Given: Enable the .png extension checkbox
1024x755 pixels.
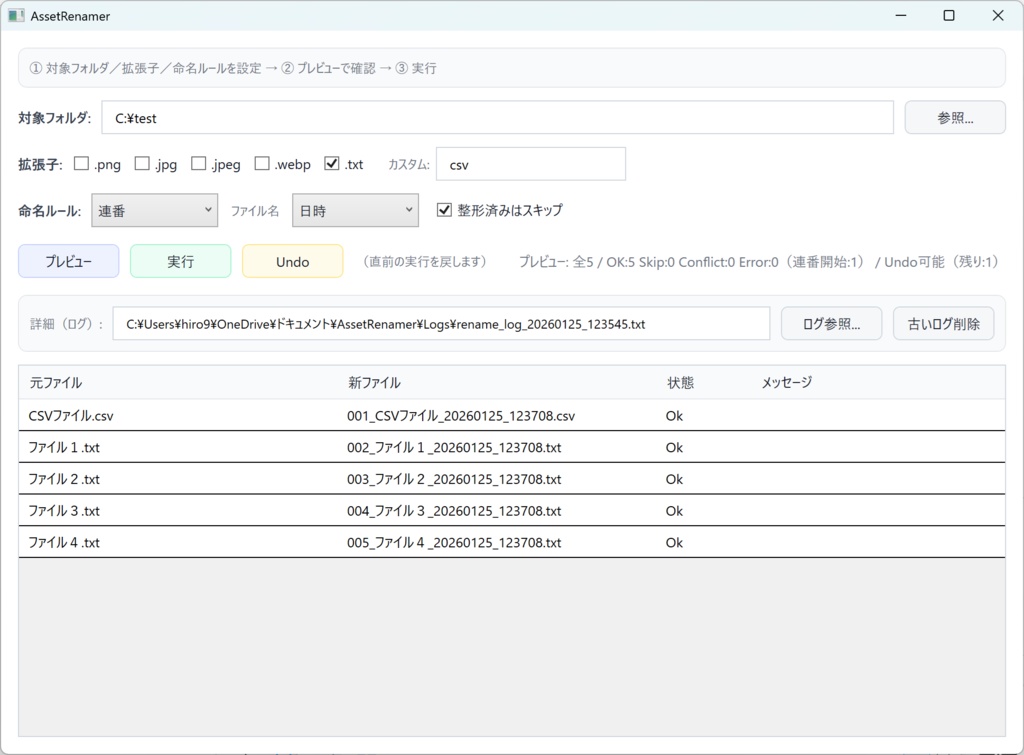Looking at the screenshot, I should click(x=81, y=163).
